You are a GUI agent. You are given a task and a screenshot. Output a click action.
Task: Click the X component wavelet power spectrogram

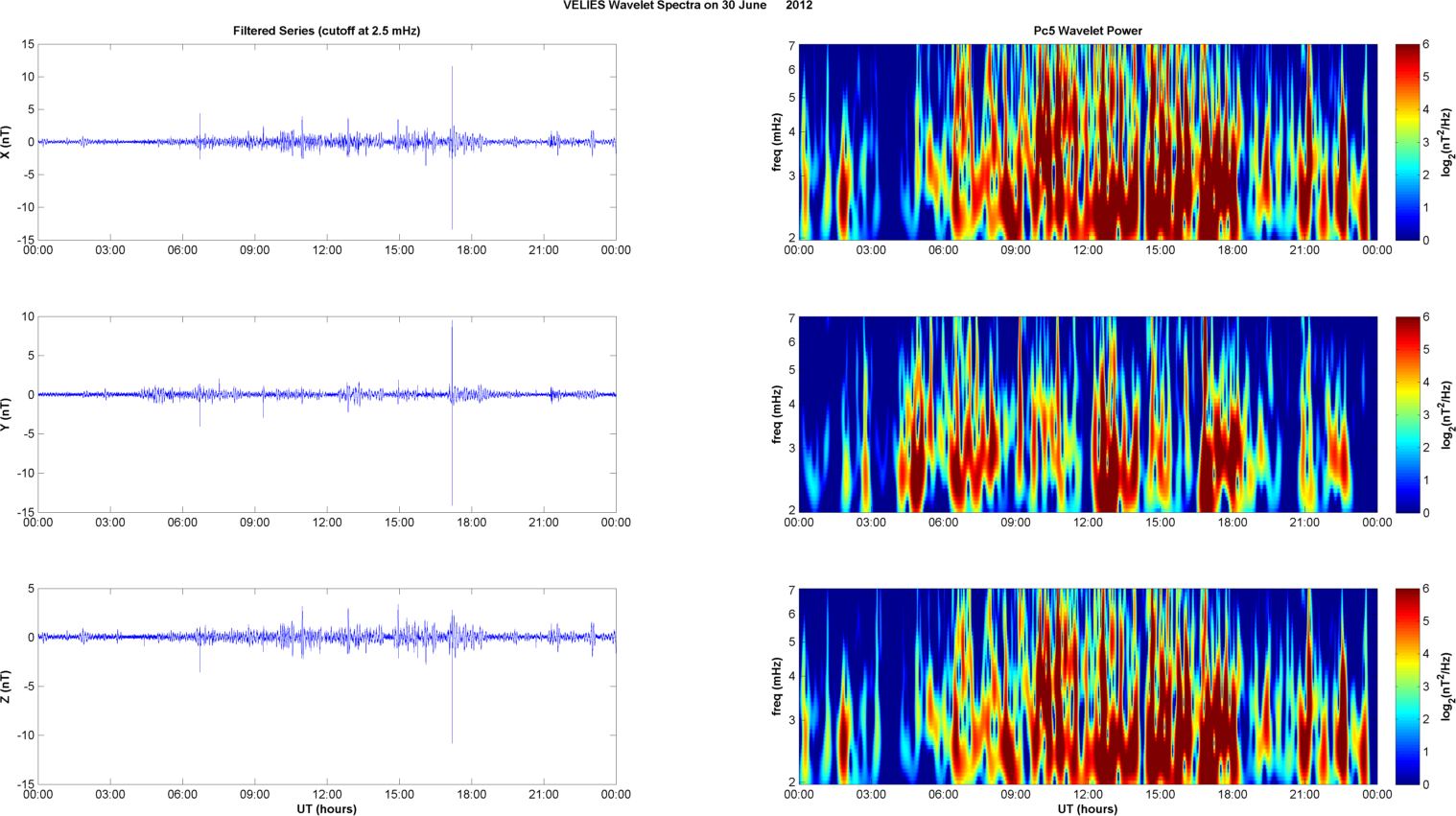click(1088, 142)
